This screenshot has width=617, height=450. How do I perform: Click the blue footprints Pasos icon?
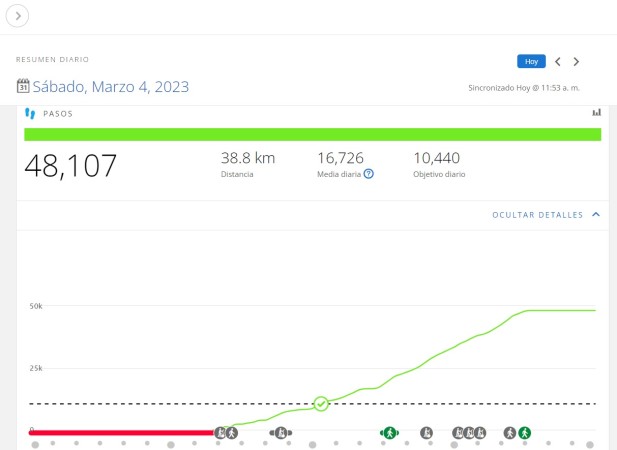[x=30, y=114]
